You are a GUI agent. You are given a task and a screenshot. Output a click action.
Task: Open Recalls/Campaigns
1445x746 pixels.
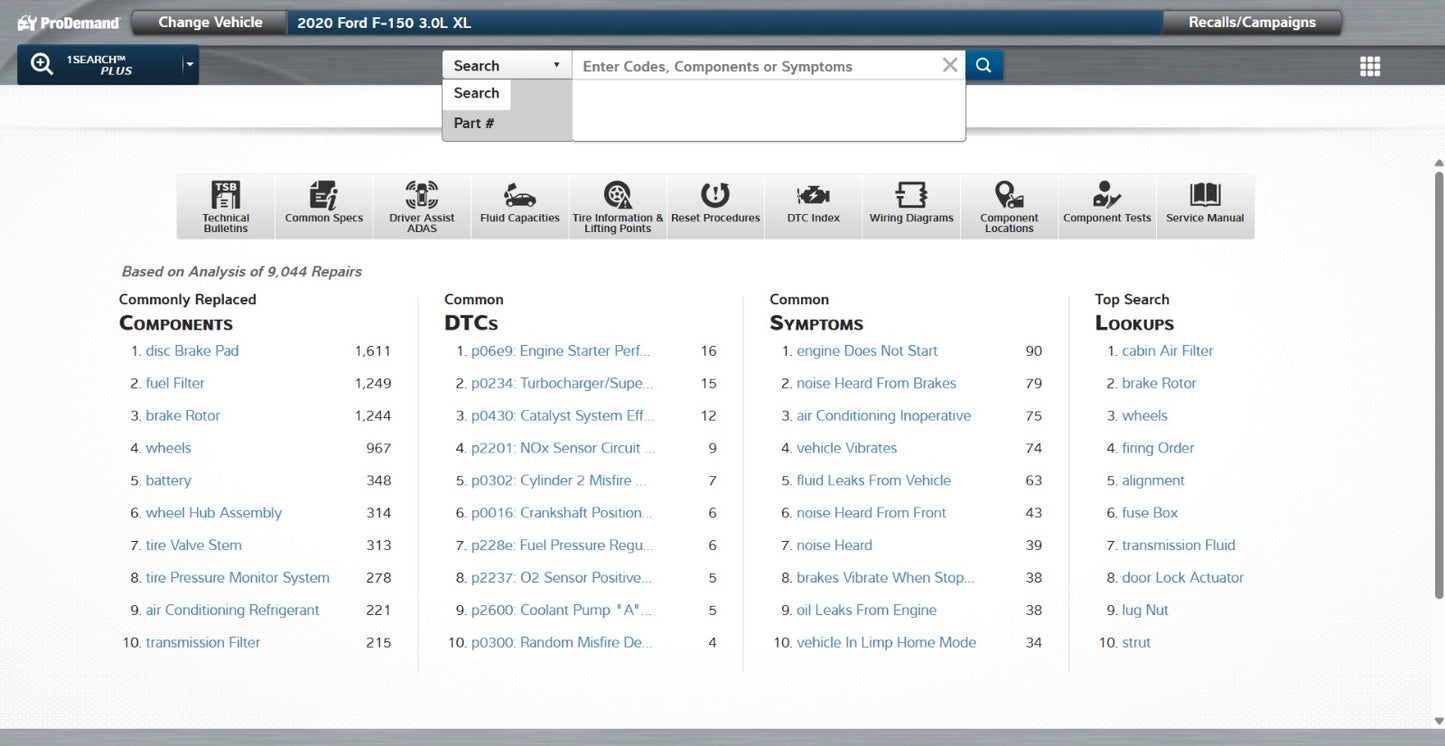pyautogui.click(x=1252, y=22)
